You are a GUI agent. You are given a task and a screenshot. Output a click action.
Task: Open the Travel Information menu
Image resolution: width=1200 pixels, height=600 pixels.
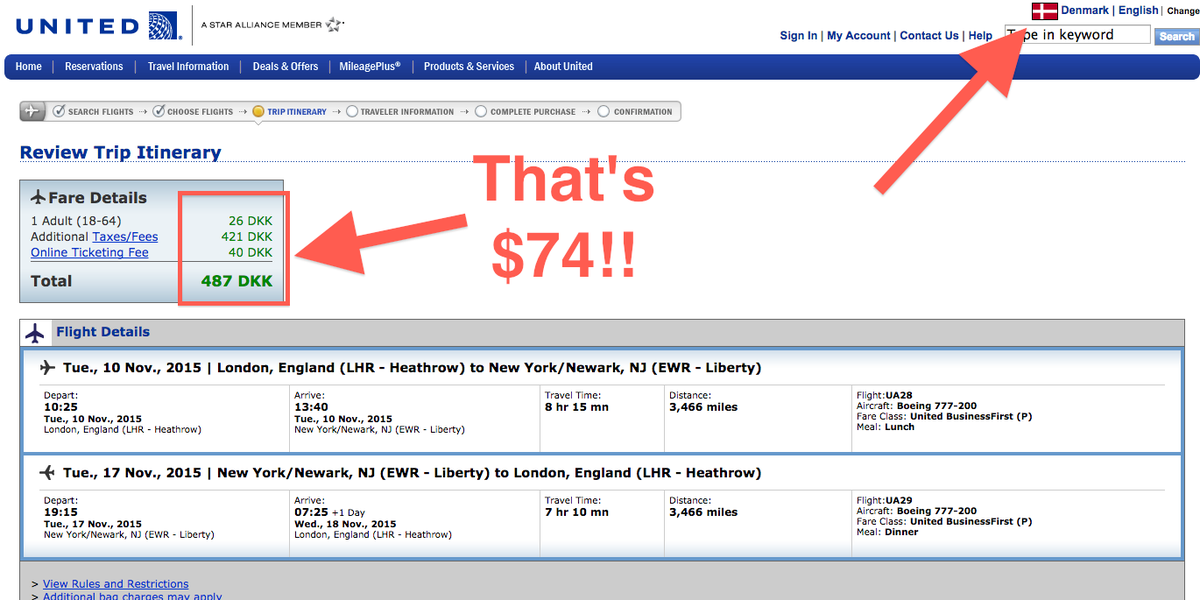point(188,67)
